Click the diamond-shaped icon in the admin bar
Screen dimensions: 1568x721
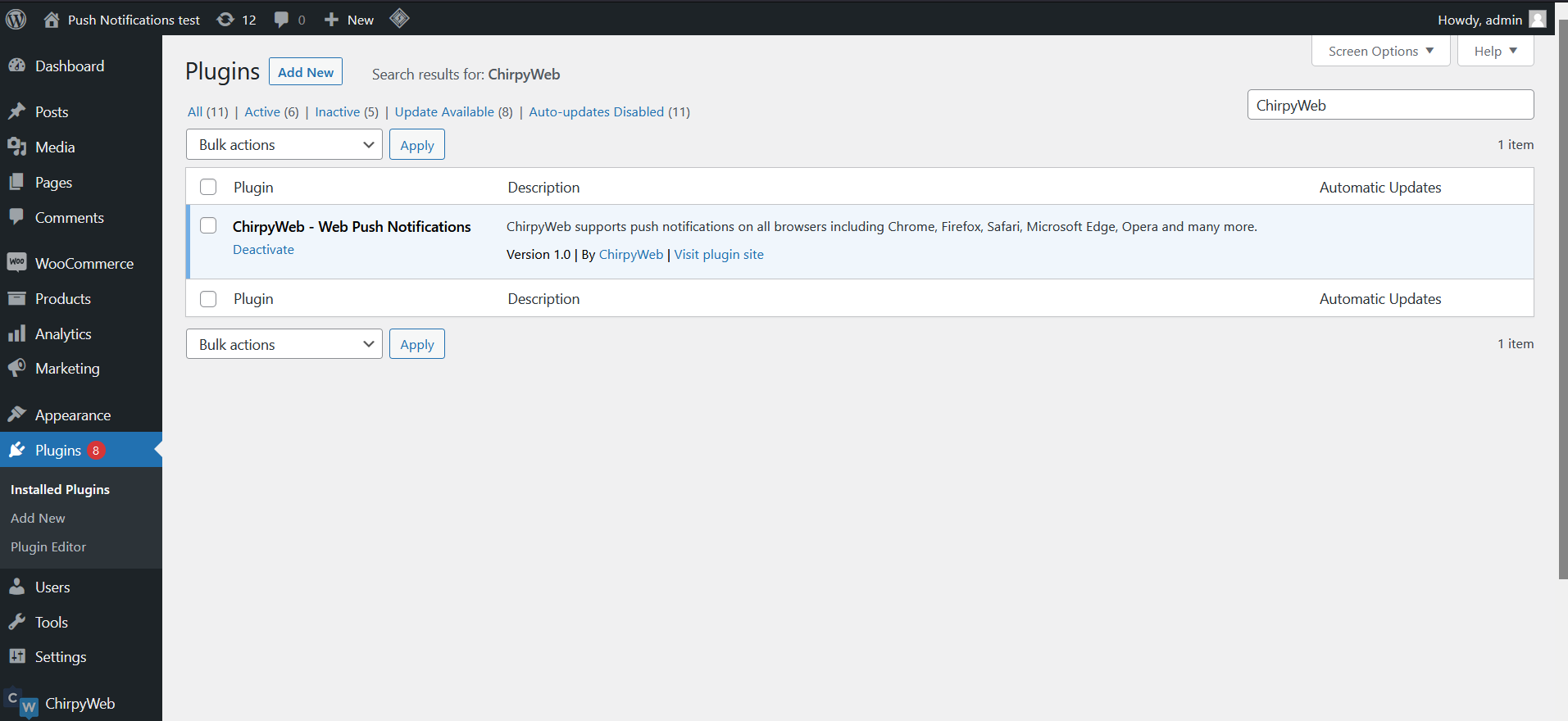click(399, 18)
